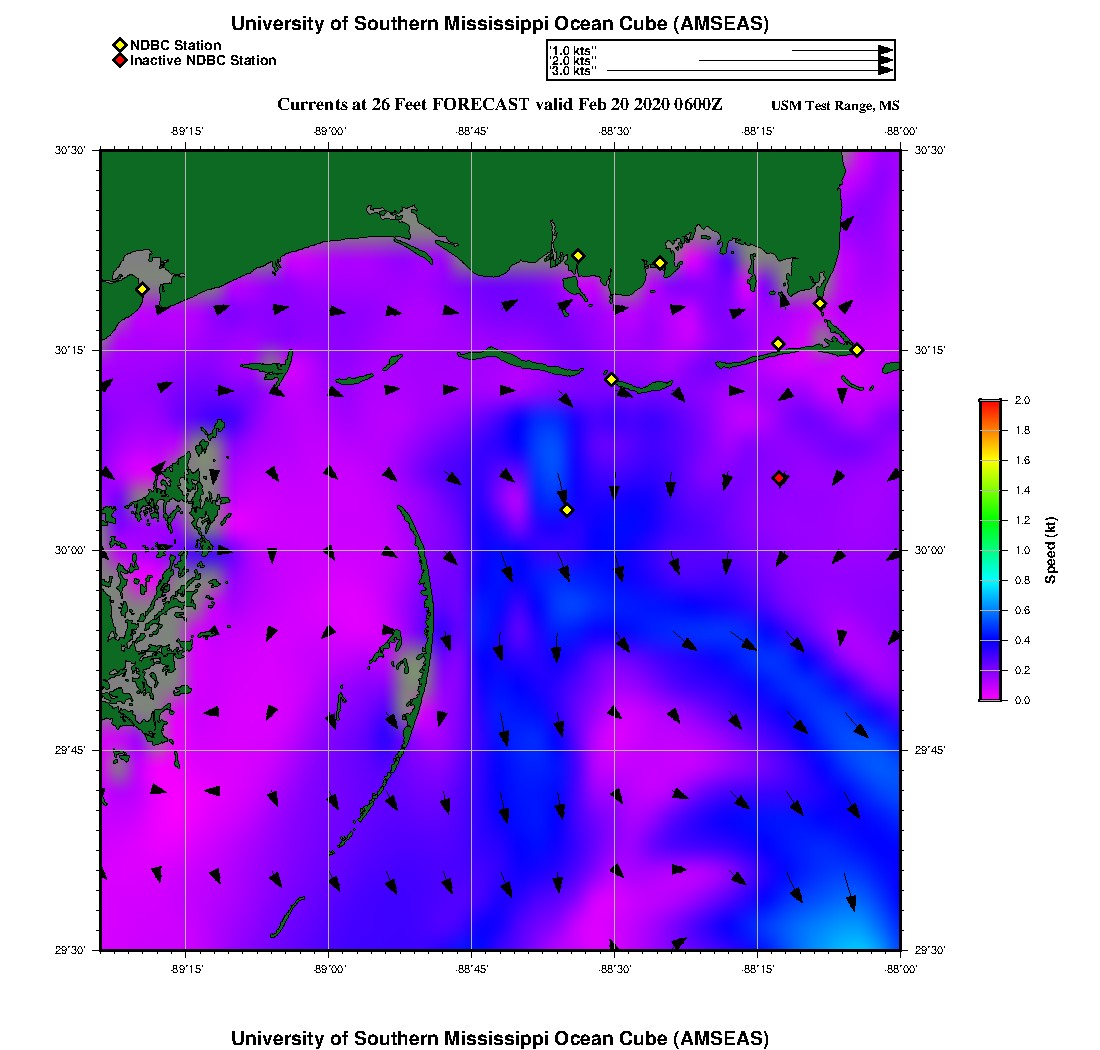Screen dimensions: 1100x1050
Task: Click the red Inactive NDBC Station legend diamond
Action: 119,60
